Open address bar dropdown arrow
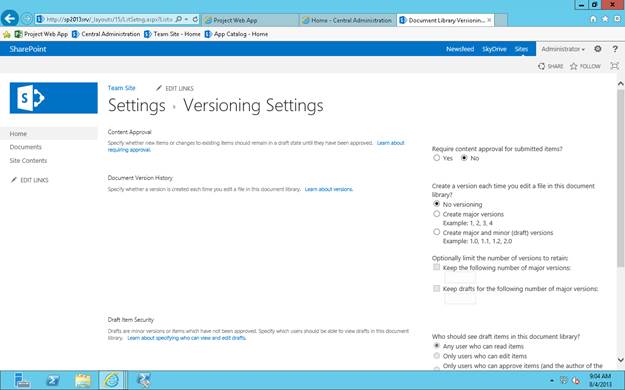625x390 pixels. 186,19
